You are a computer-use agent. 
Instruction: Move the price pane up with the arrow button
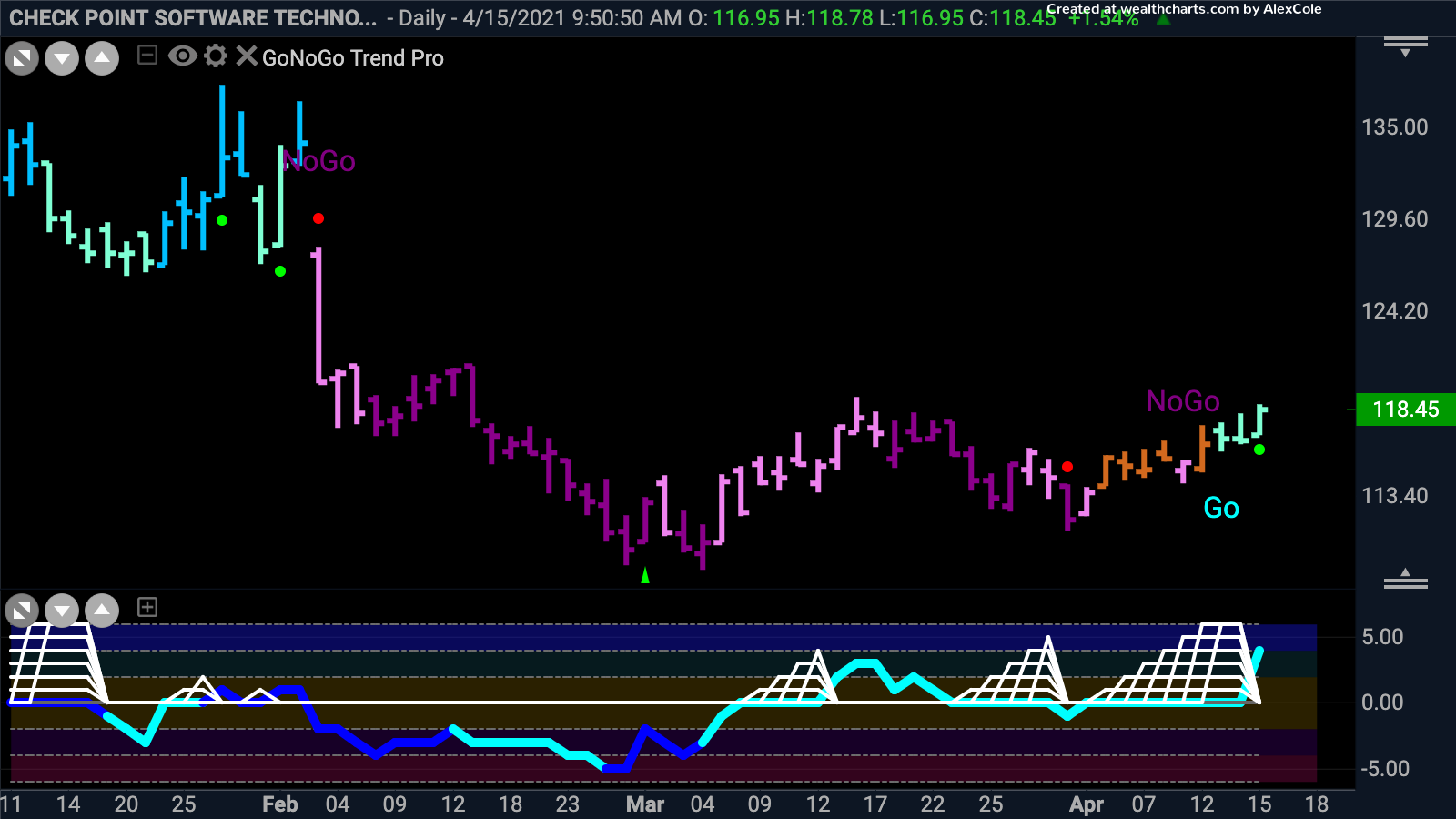pyautogui.click(x=102, y=59)
